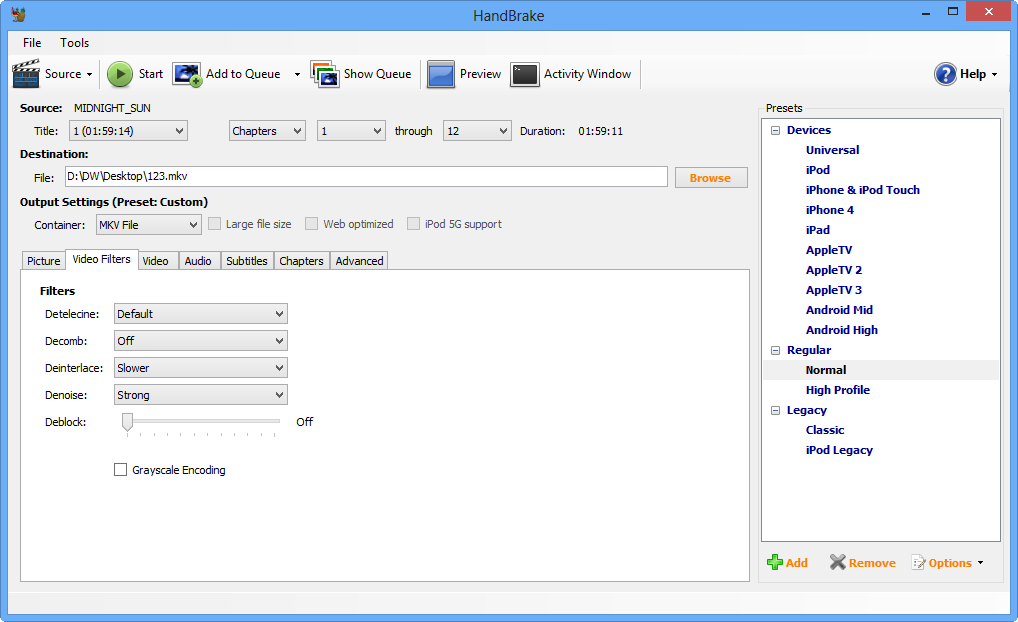This screenshot has width=1018, height=622.
Task: Click the Add preset label
Action: click(797, 563)
